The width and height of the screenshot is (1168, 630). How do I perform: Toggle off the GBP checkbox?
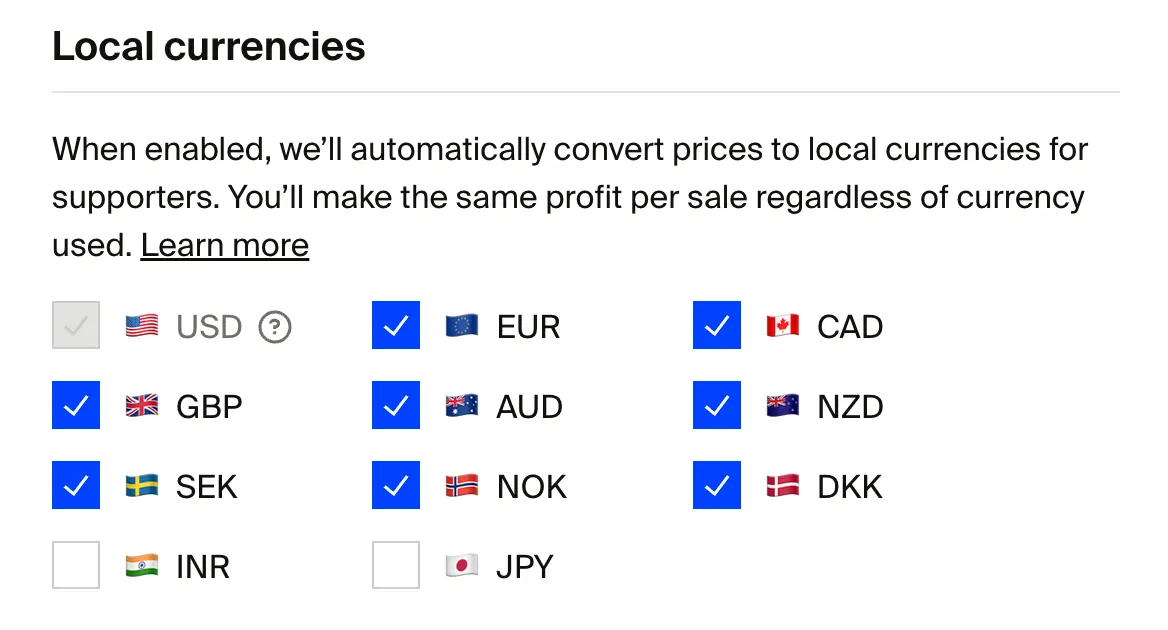pos(76,405)
